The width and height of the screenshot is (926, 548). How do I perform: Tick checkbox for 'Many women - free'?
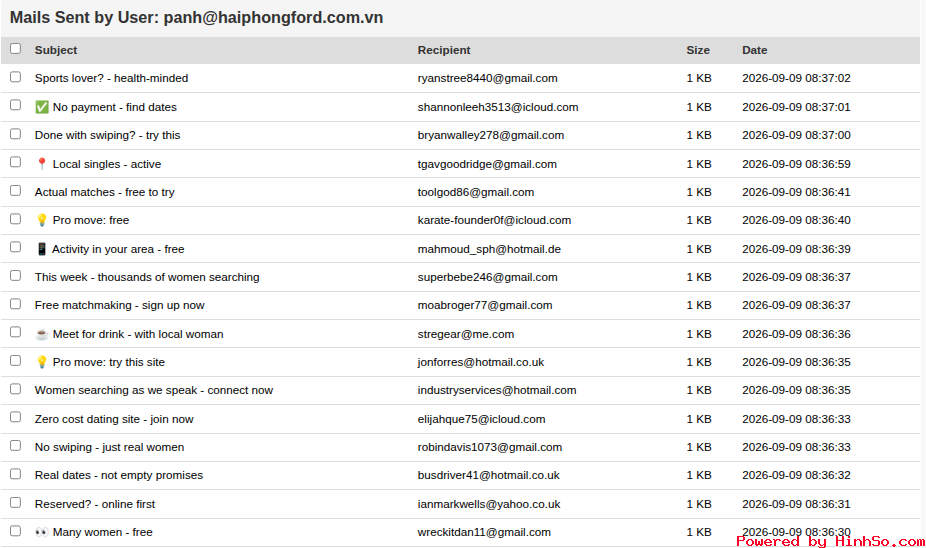pyautogui.click(x=15, y=530)
